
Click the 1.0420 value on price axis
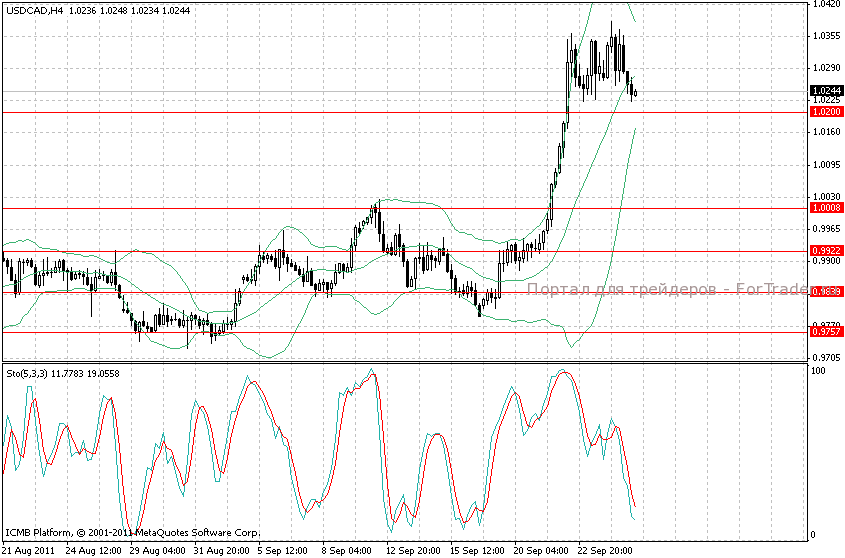tap(825, 4)
